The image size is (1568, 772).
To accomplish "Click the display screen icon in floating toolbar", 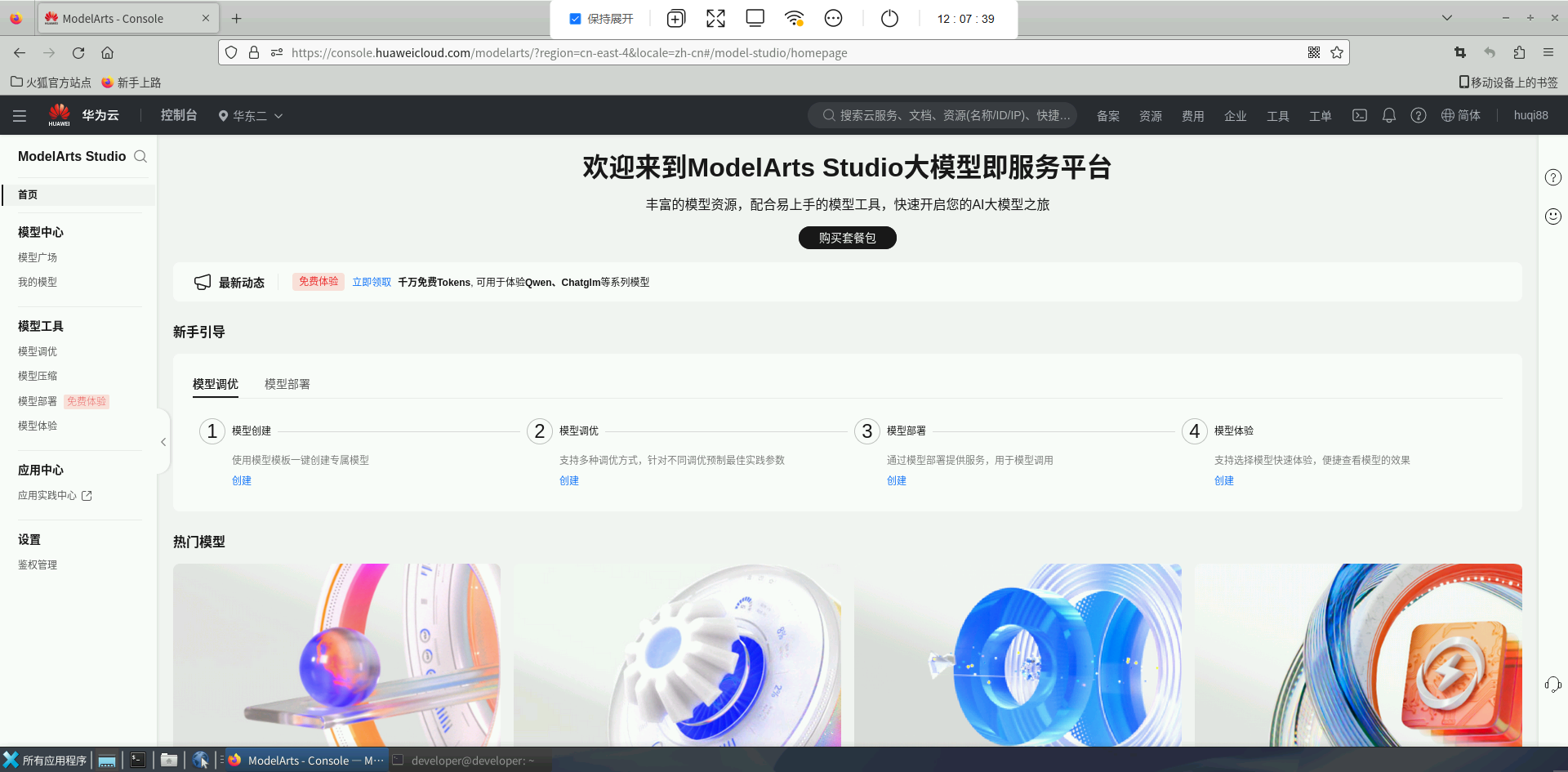I will pos(755,19).
